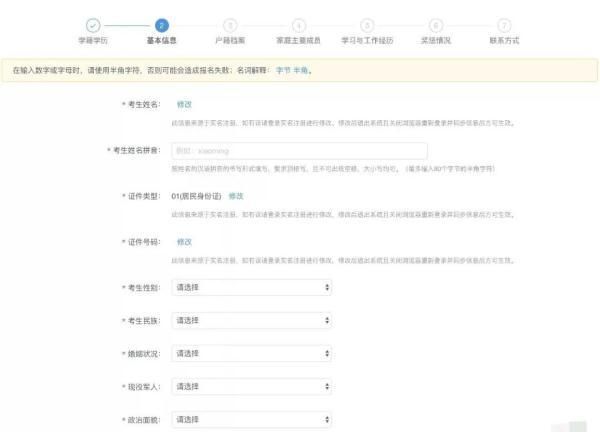Screen dimensions: 600x432
Task: Select step 2 circle for 基本信息
Action: [x=161, y=25]
